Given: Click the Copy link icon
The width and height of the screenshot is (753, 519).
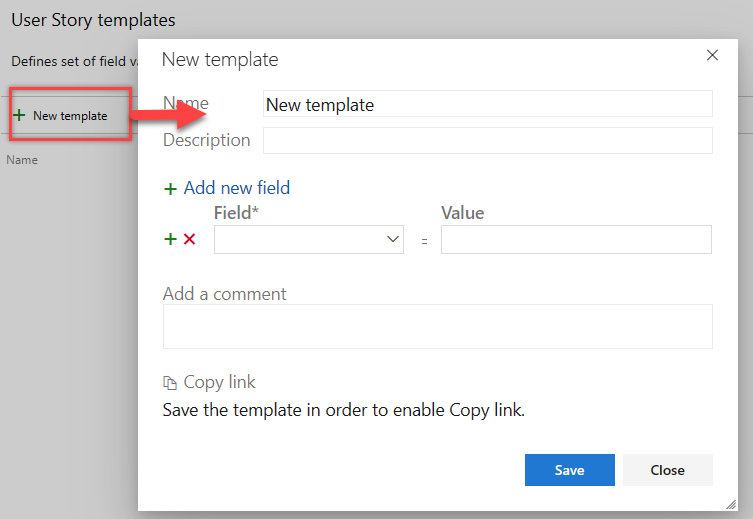Looking at the screenshot, I should 170,383.
